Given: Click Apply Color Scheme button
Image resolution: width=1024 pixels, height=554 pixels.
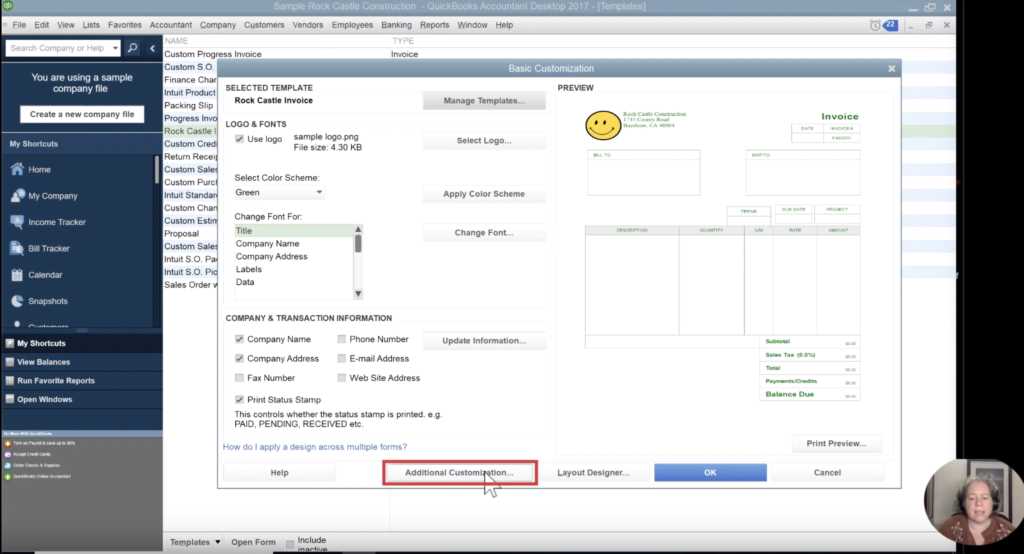Looking at the screenshot, I should pyautogui.click(x=484, y=194).
